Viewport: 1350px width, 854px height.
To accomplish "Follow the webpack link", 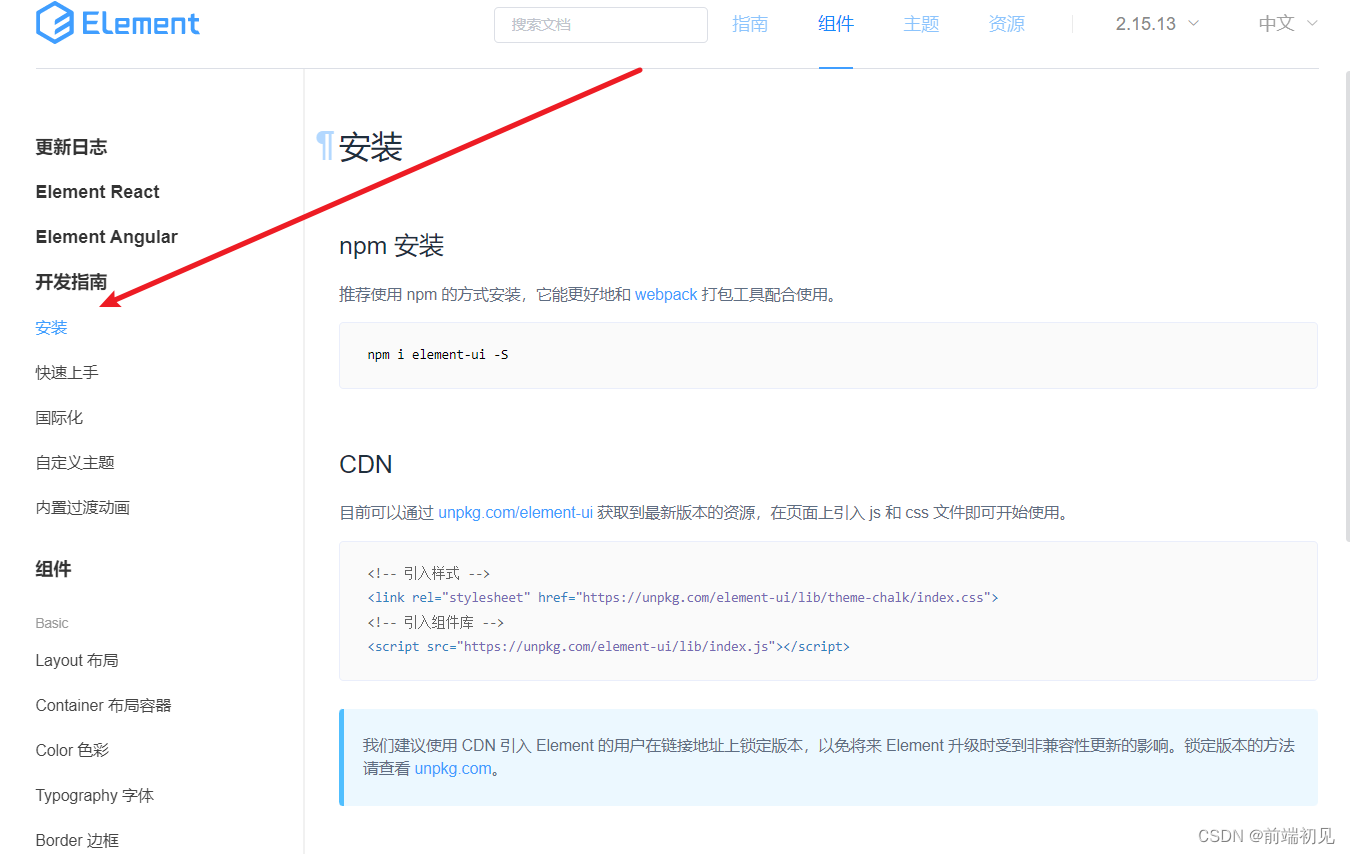I will tap(666, 295).
